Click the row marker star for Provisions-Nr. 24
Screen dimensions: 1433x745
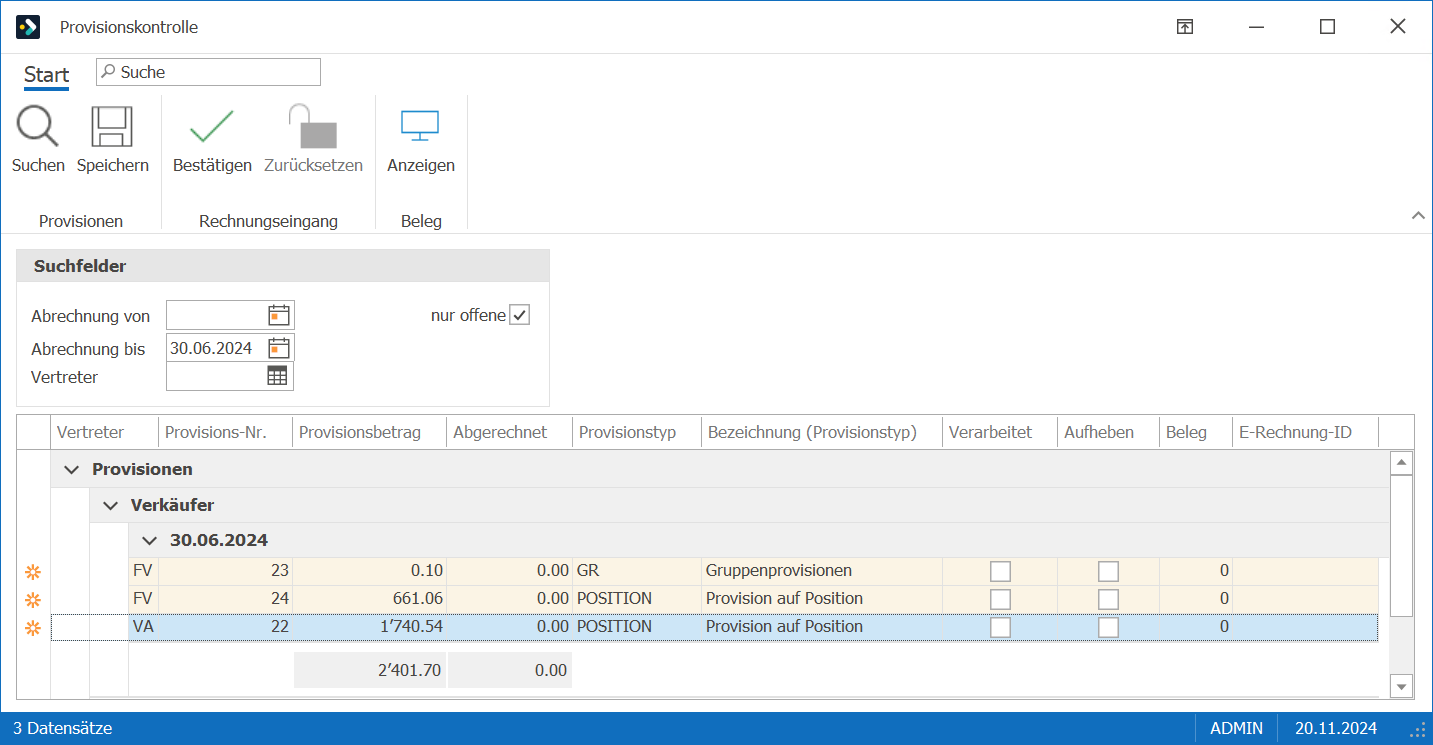pyautogui.click(x=33, y=600)
